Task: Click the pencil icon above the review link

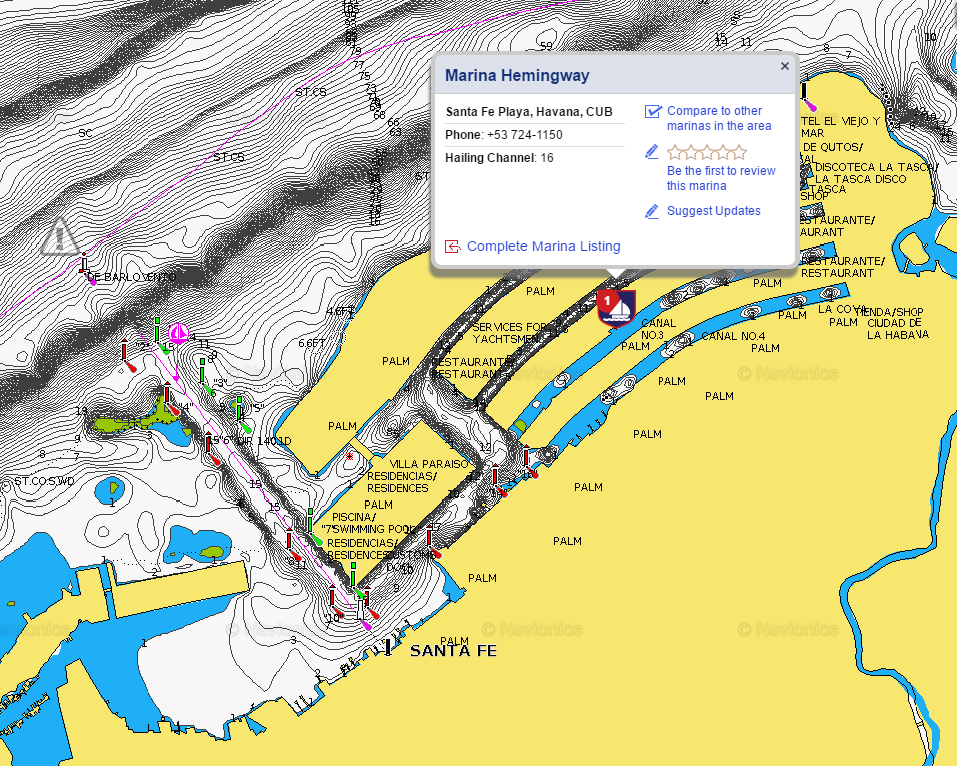Action: (x=651, y=152)
